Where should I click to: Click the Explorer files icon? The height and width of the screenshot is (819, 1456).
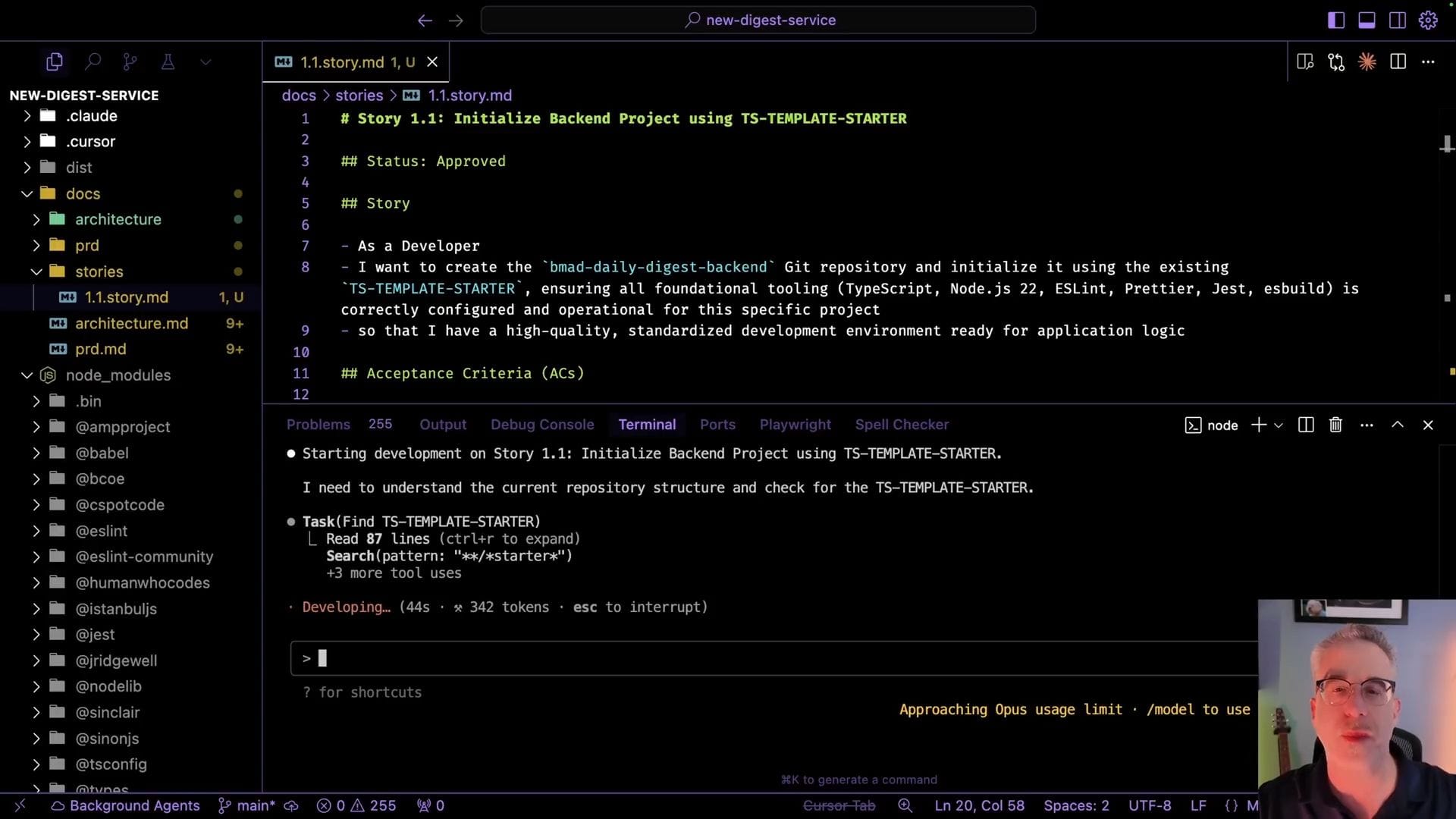point(55,61)
